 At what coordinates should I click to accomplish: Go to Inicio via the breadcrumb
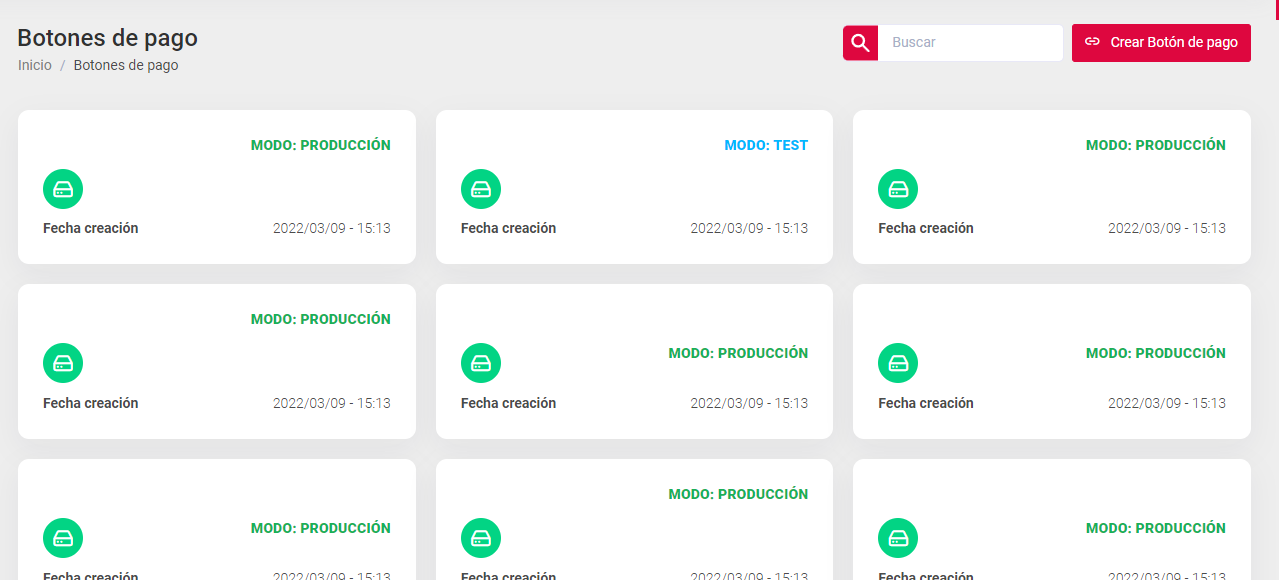click(35, 65)
